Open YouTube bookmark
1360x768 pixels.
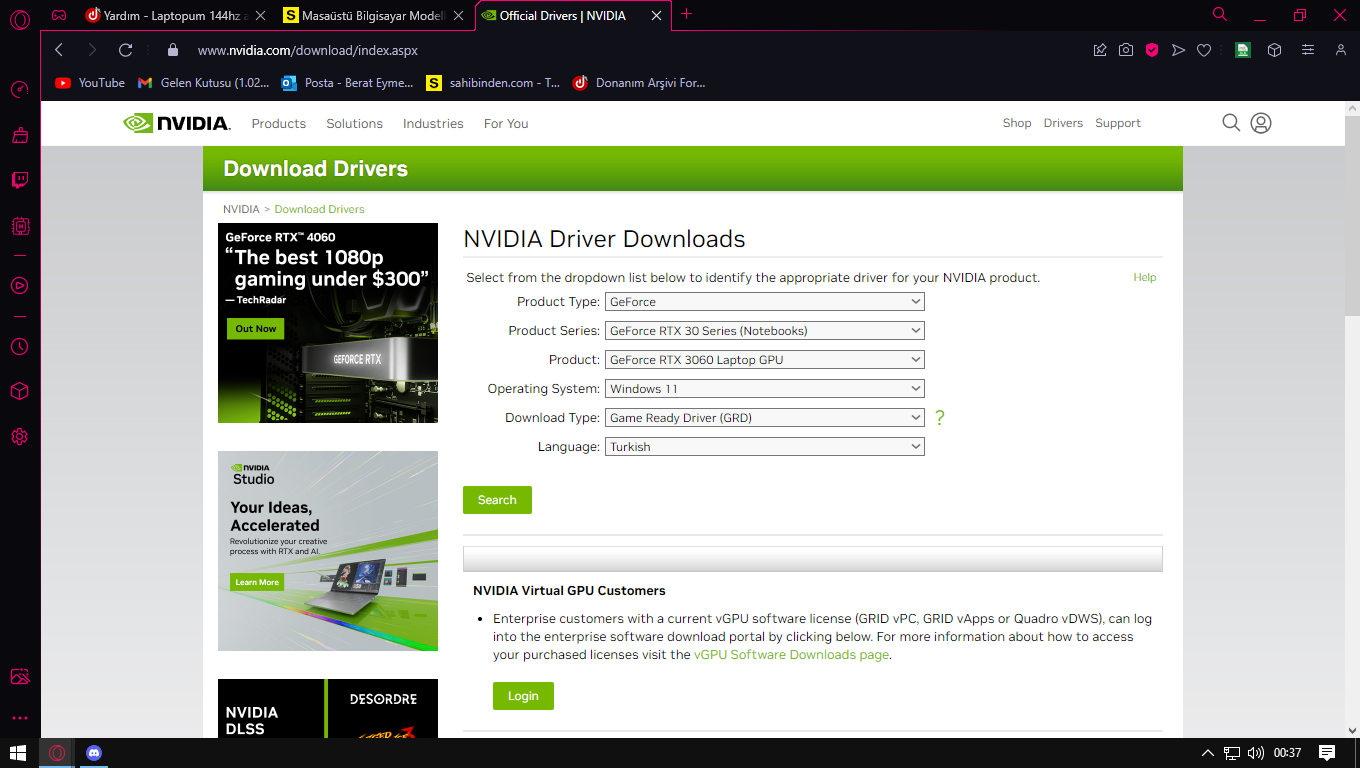[x=91, y=83]
